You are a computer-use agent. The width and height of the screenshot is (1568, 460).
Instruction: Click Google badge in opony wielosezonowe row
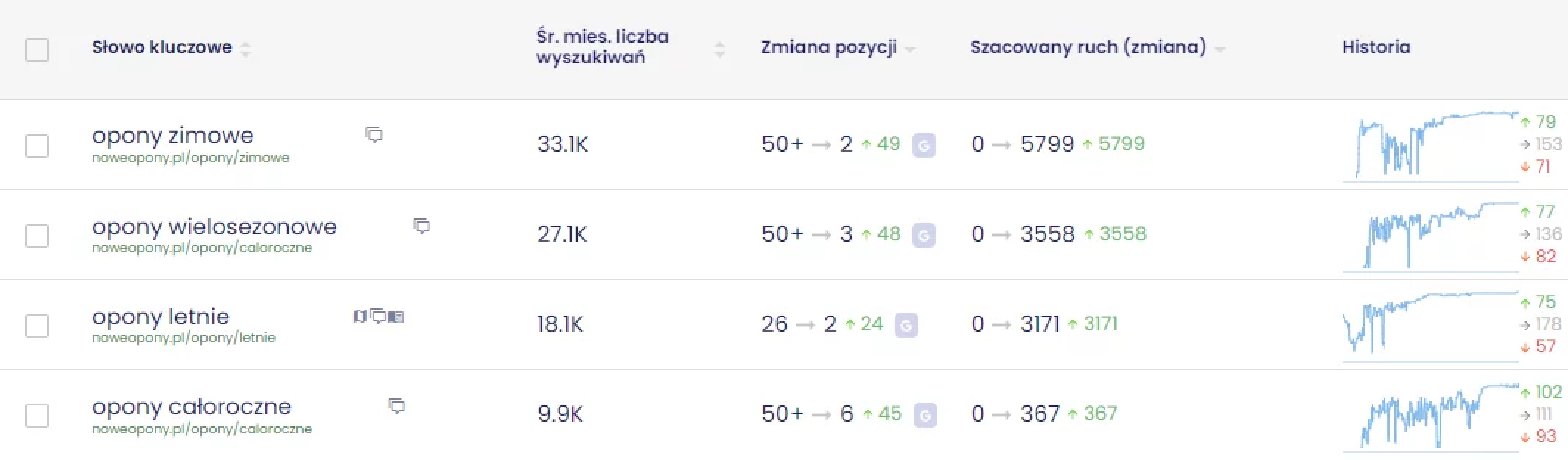(924, 235)
